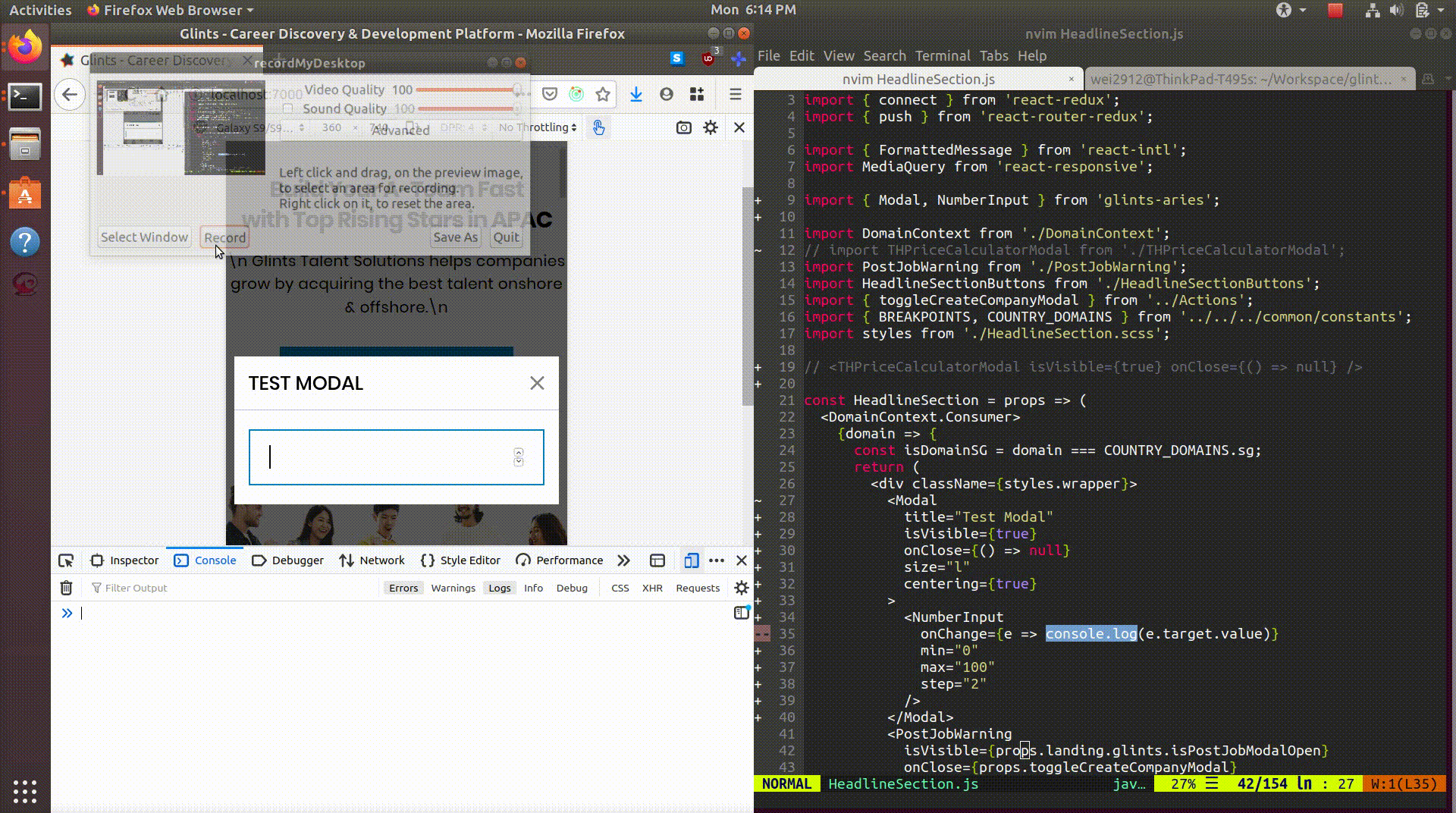This screenshot has width=1456, height=813.
Task: Toggle the XHR console filter
Action: point(652,588)
